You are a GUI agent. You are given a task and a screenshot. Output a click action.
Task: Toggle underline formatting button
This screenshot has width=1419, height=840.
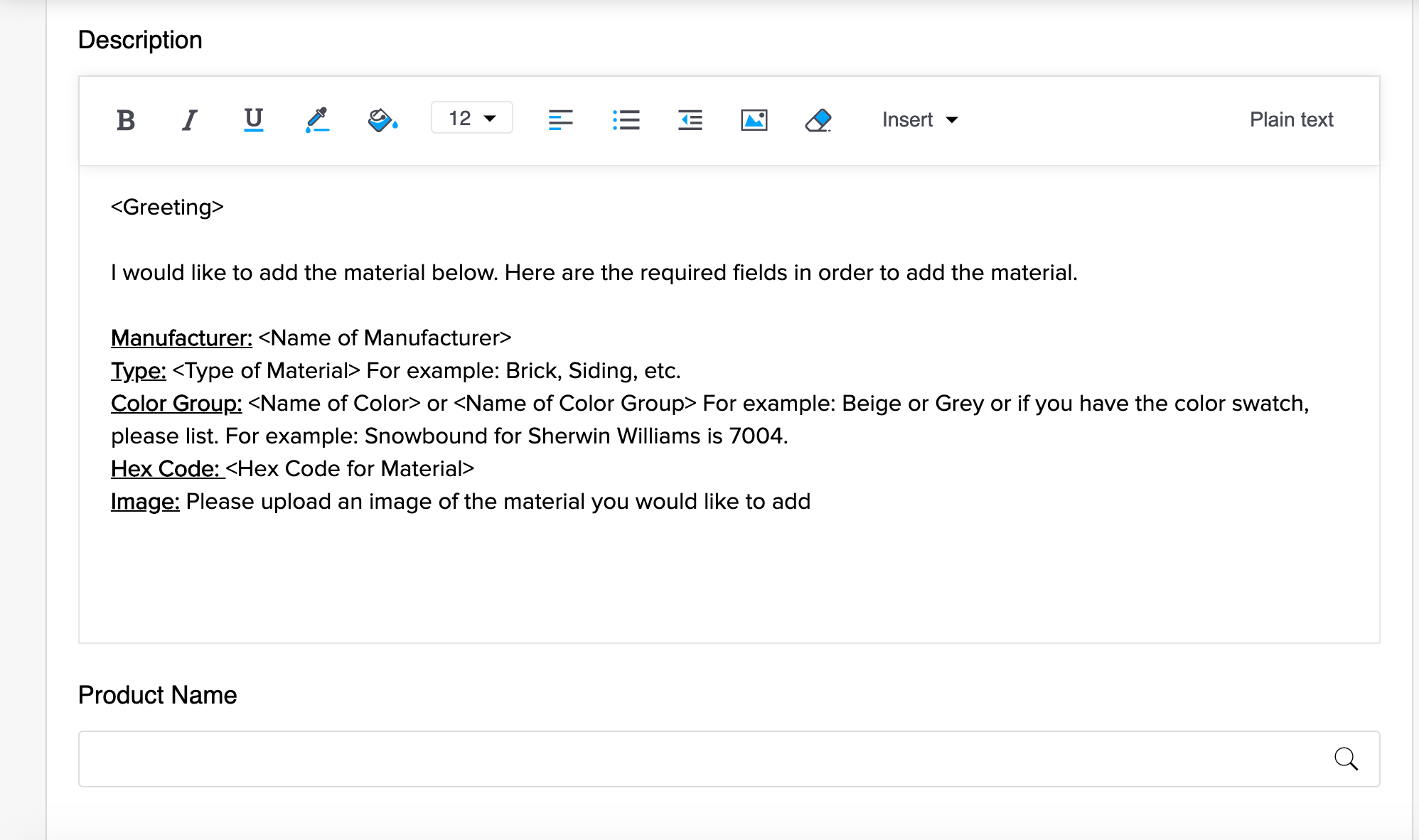coord(253,119)
